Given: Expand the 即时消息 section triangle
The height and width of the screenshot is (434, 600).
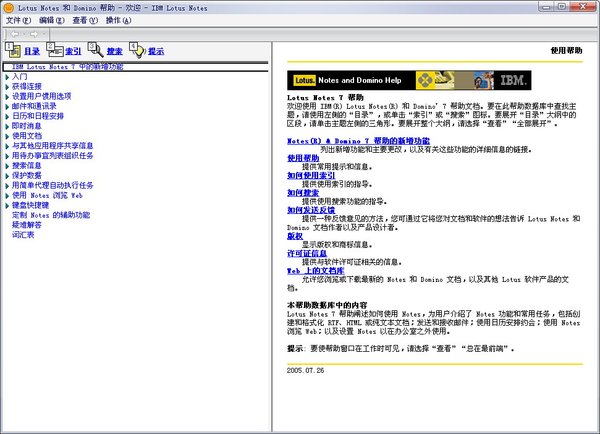Looking at the screenshot, I should click(x=5, y=126).
